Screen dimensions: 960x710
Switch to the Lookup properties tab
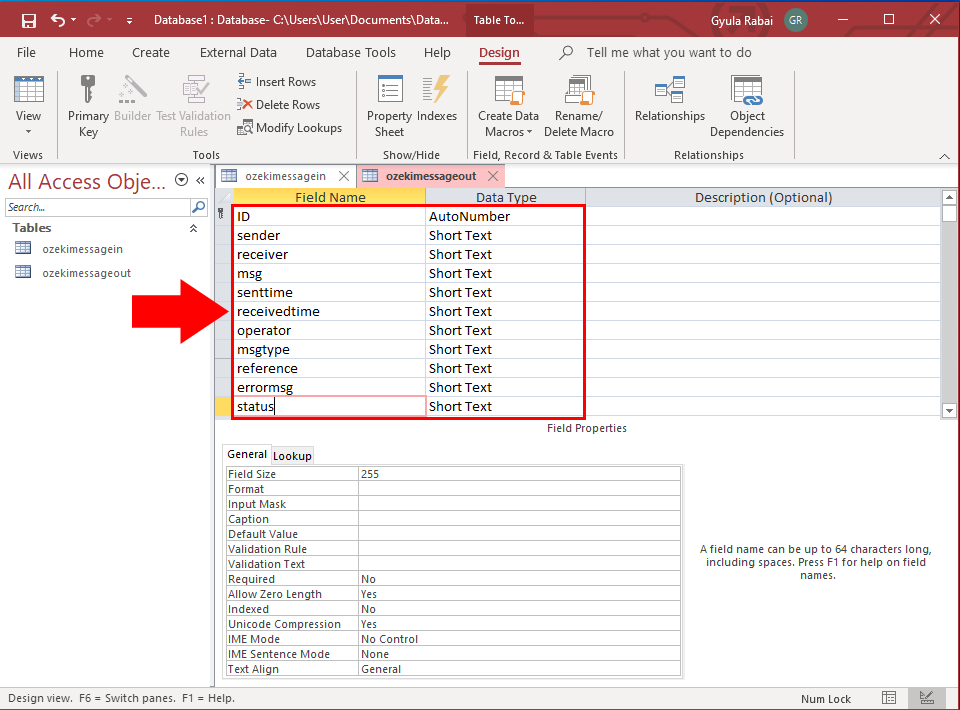(x=292, y=455)
